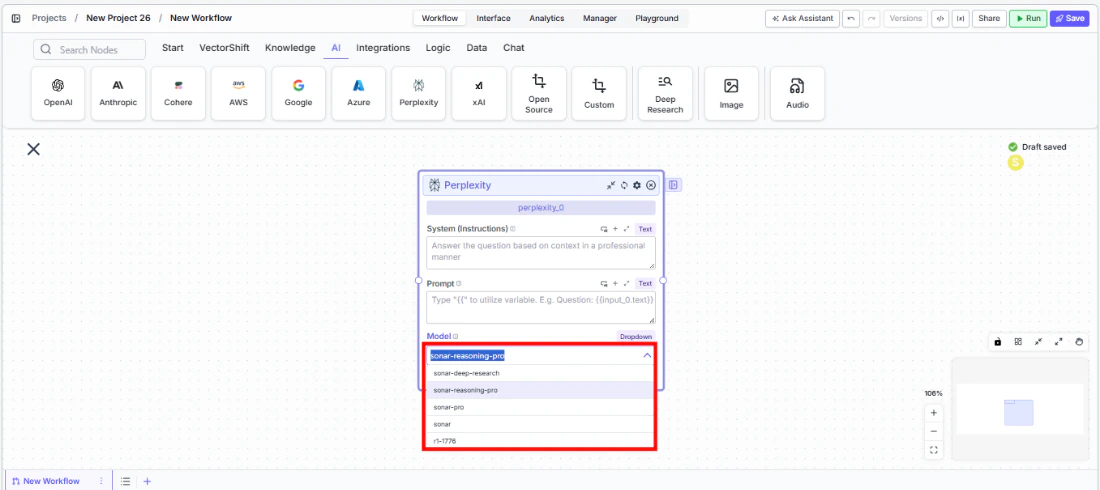Add an Image node
Screen dimensions: 1100x490
coord(731,93)
